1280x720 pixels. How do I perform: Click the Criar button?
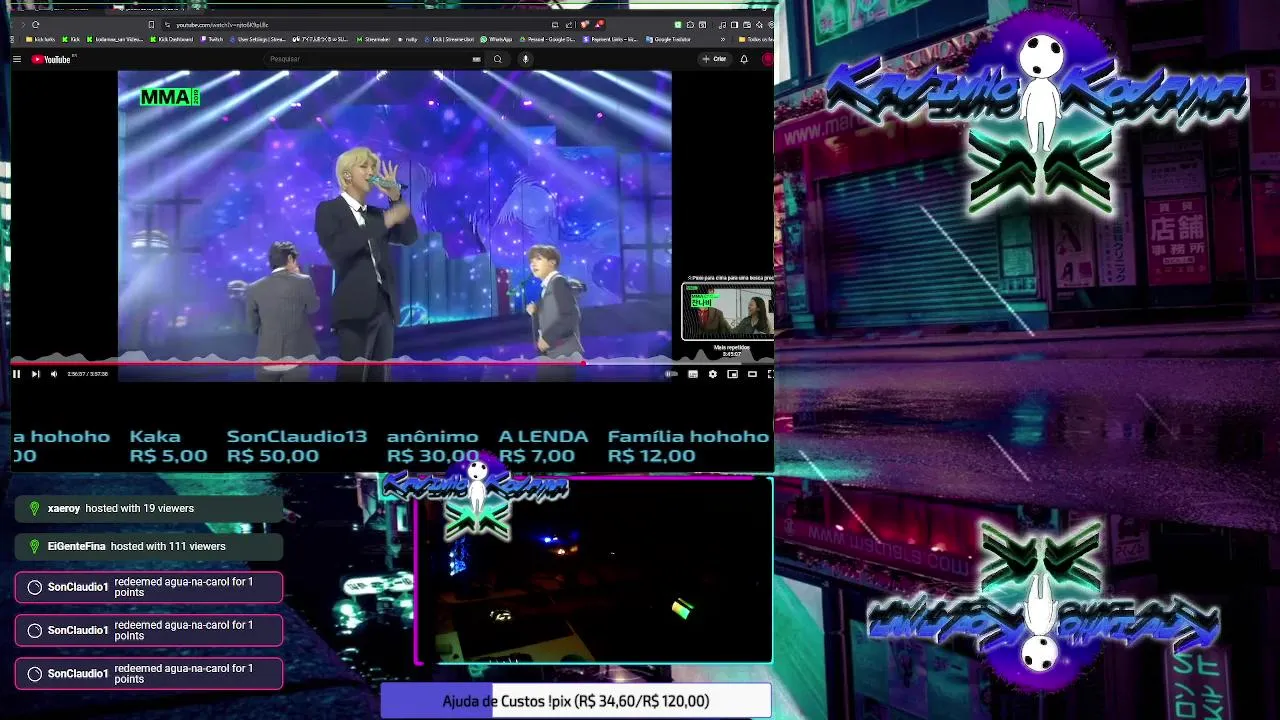714,59
